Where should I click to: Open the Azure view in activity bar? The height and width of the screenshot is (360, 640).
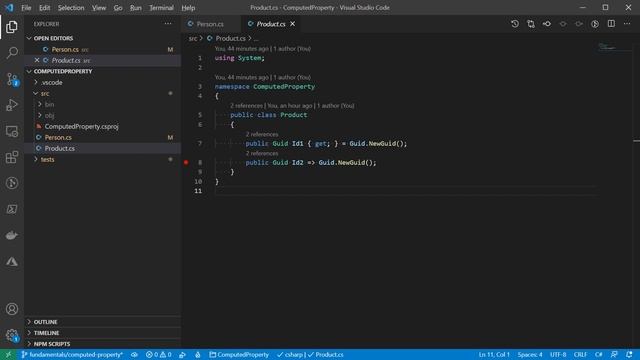pyautogui.click(x=12, y=262)
